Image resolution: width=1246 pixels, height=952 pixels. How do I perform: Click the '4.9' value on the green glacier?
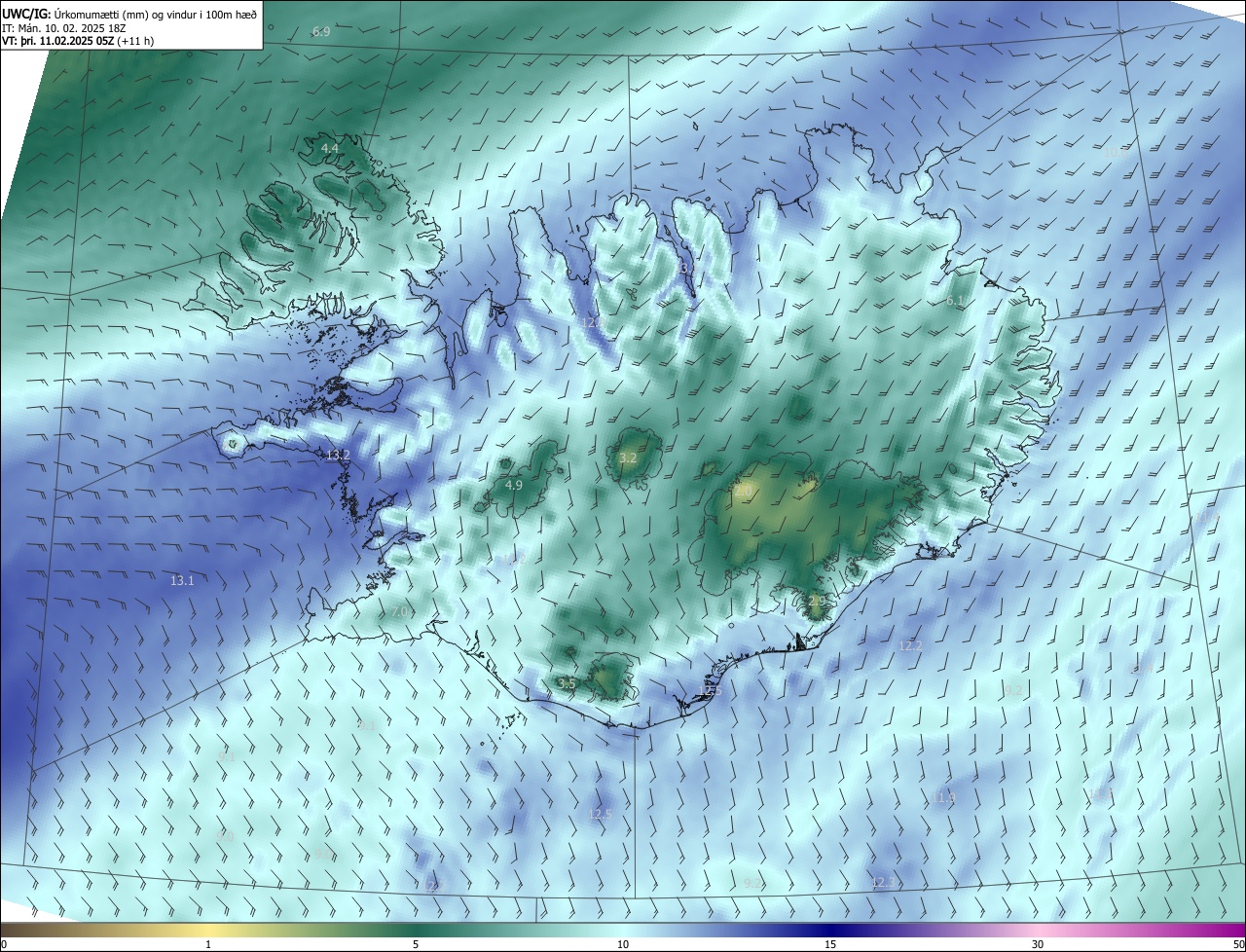(x=514, y=485)
